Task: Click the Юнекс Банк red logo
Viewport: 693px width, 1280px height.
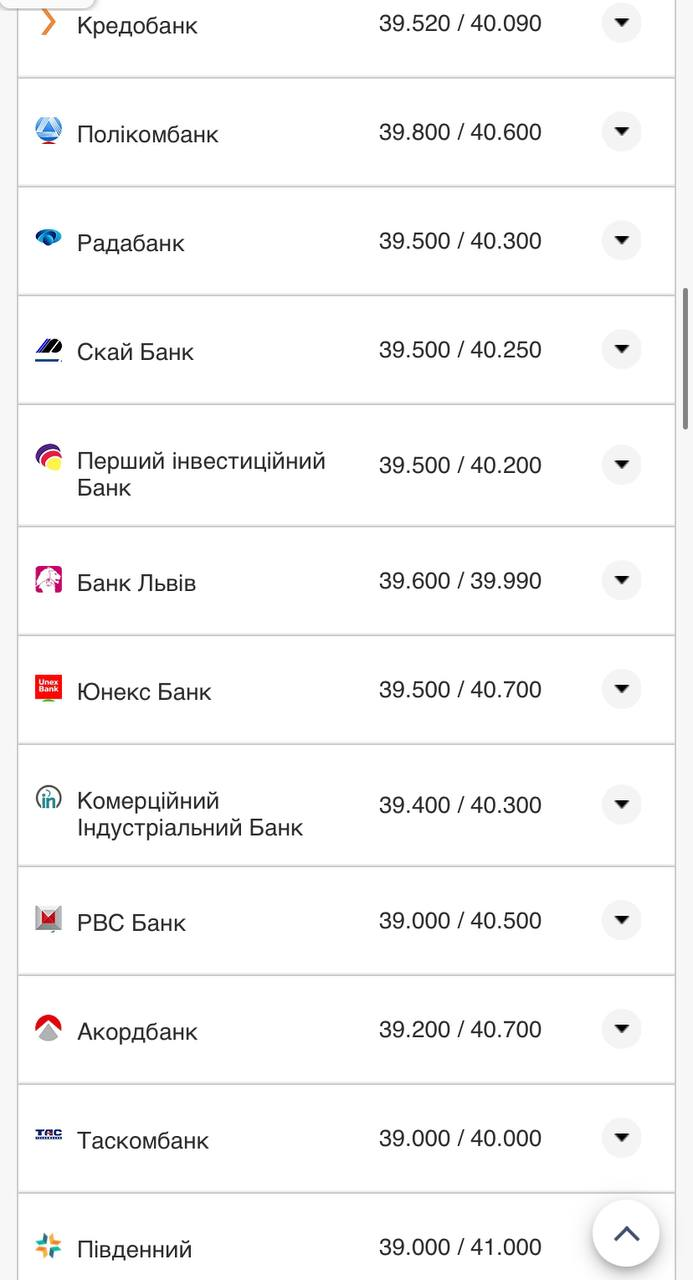Action: [x=48, y=688]
